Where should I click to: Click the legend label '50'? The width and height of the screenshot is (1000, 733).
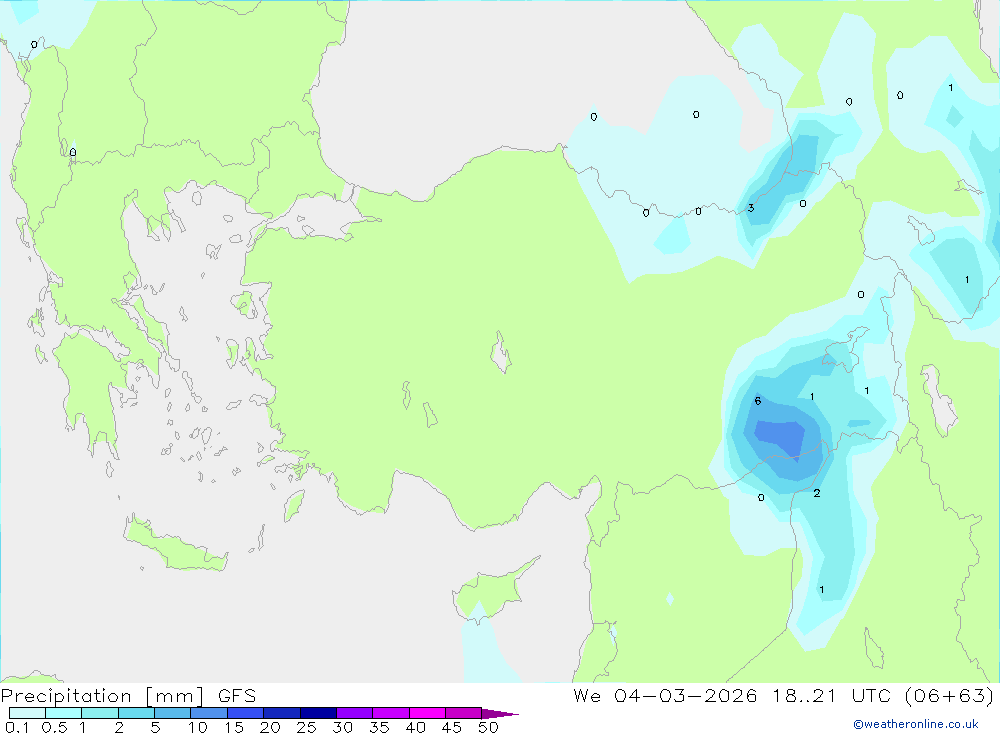488,727
